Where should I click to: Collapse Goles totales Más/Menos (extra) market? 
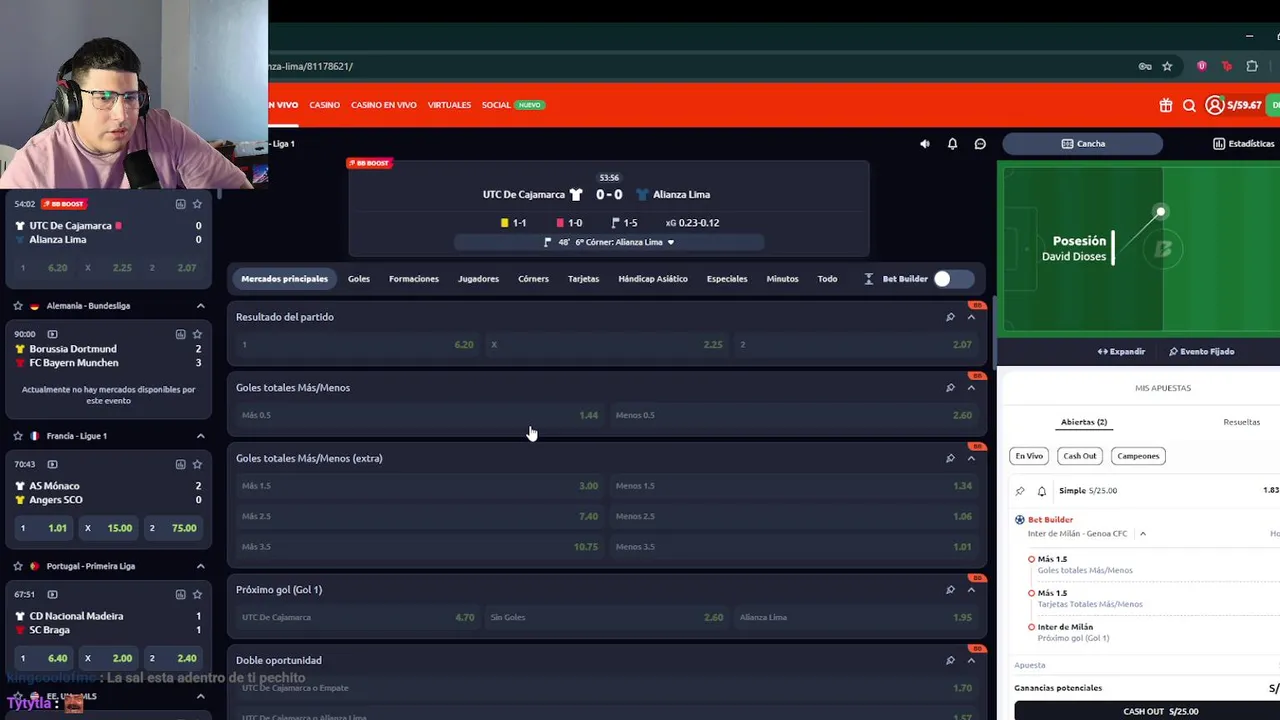pyautogui.click(x=971, y=458)
